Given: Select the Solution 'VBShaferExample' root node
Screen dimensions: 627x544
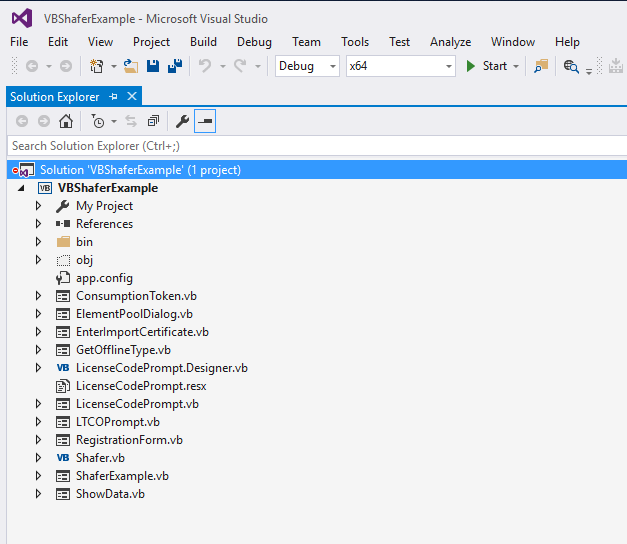Looking at the screenshot, I should coord(317,170).
